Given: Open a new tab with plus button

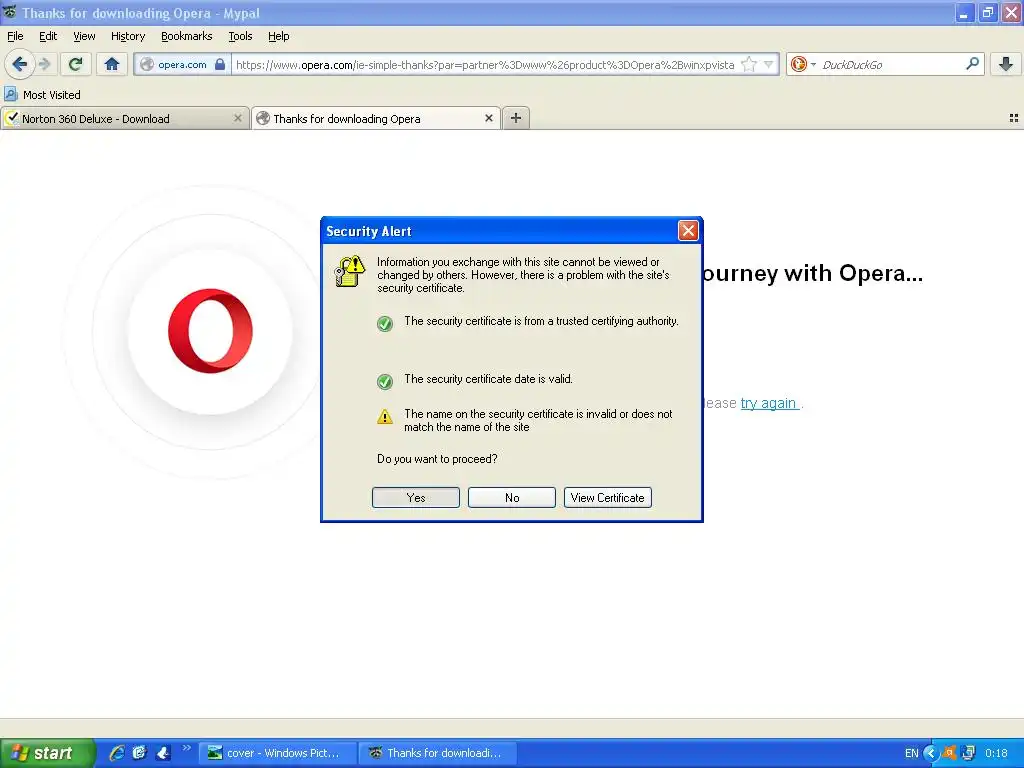Looking at the screenshot, I should click(x=515, y=118).
